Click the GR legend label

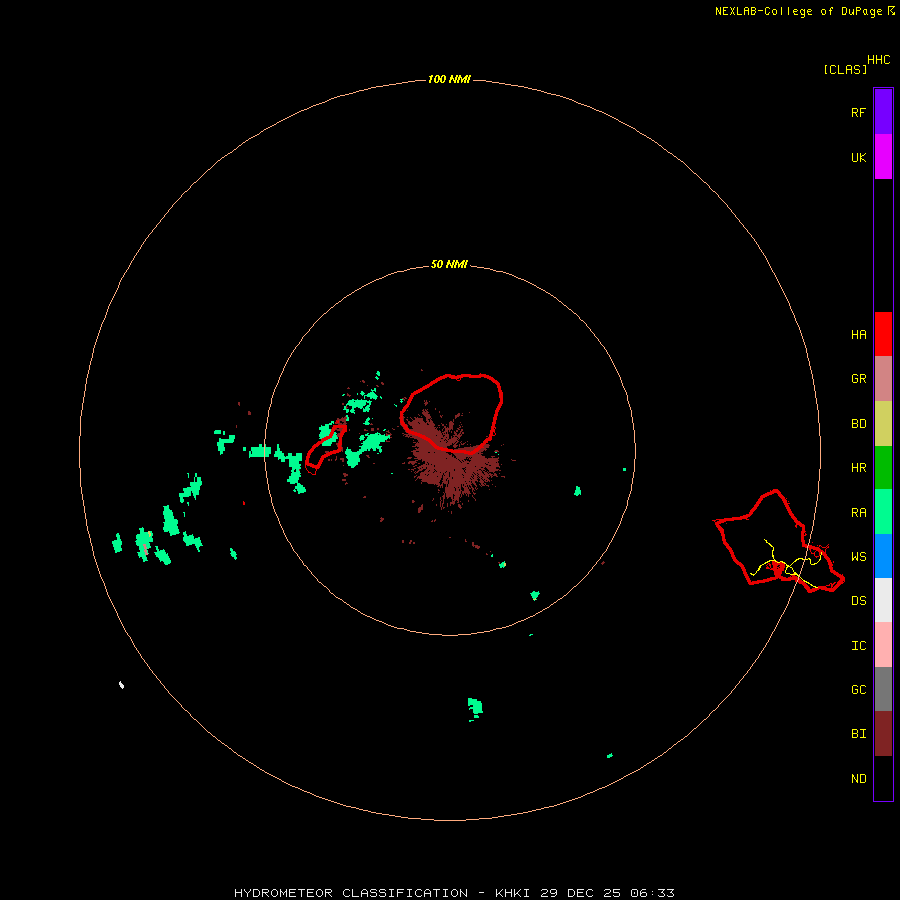(858, 379)
